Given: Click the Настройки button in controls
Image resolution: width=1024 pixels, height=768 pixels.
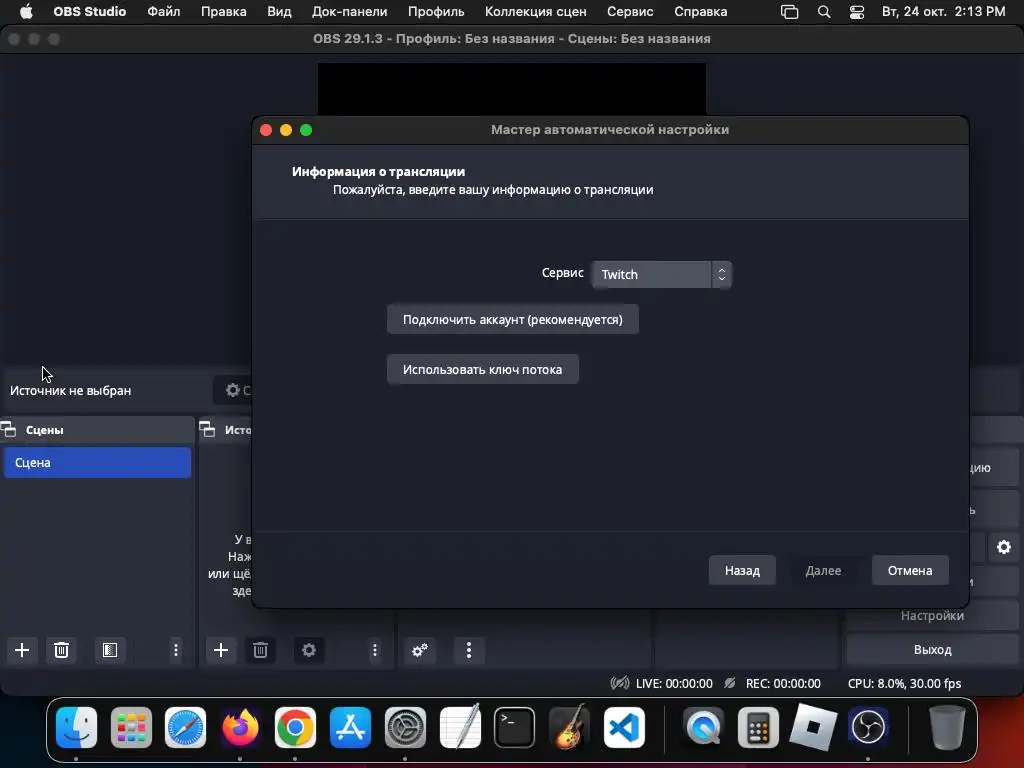Looking at the screenshot, I should click(x=933, y=616).
